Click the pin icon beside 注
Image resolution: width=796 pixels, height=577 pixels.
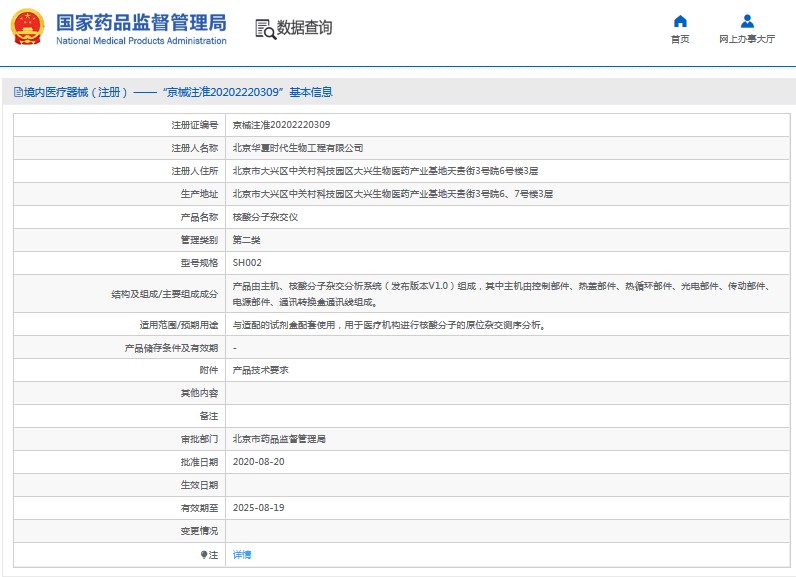[x=204, y=555]
